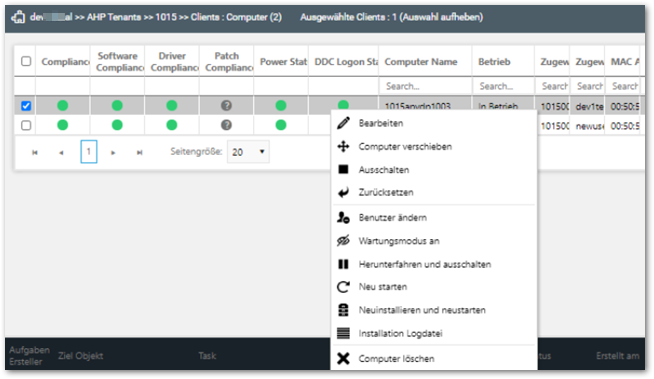Go to next page of the table
Image resolution: width=654 pixels, height=379 pixels.
pyautogui.click(x=113, y=153)
